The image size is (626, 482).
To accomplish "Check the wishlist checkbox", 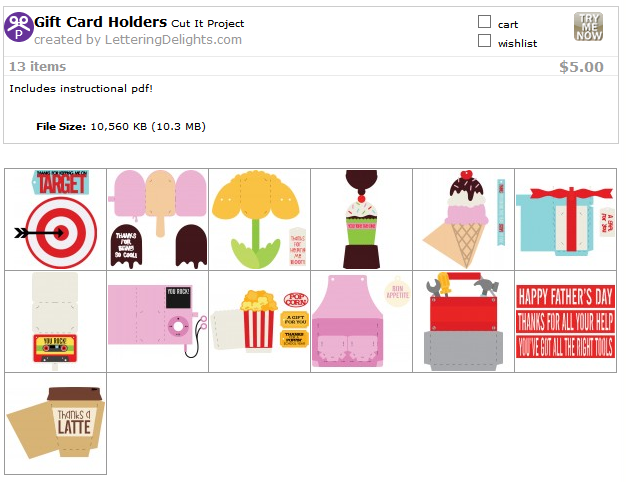I will tap(484, 40).
